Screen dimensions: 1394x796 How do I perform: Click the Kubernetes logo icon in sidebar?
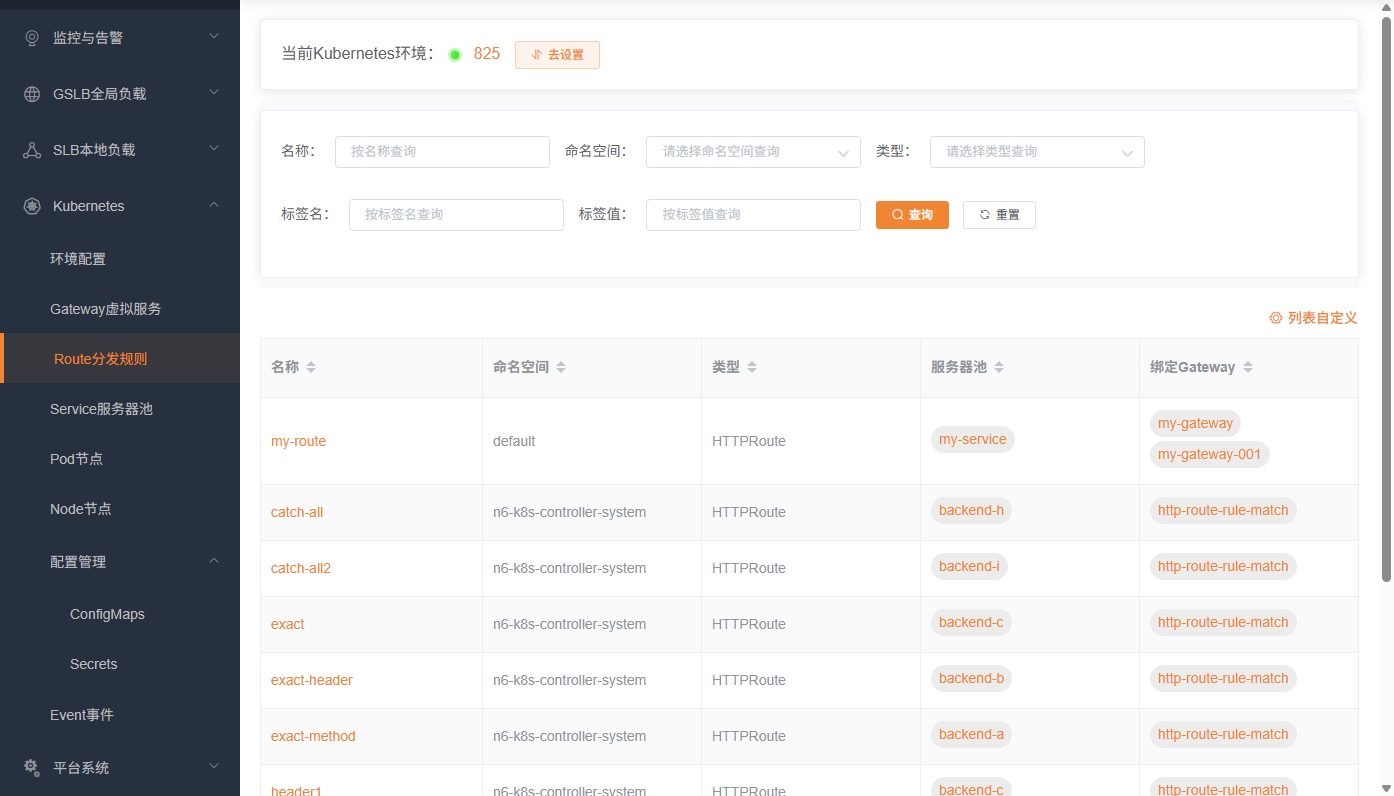pos(32,206)
